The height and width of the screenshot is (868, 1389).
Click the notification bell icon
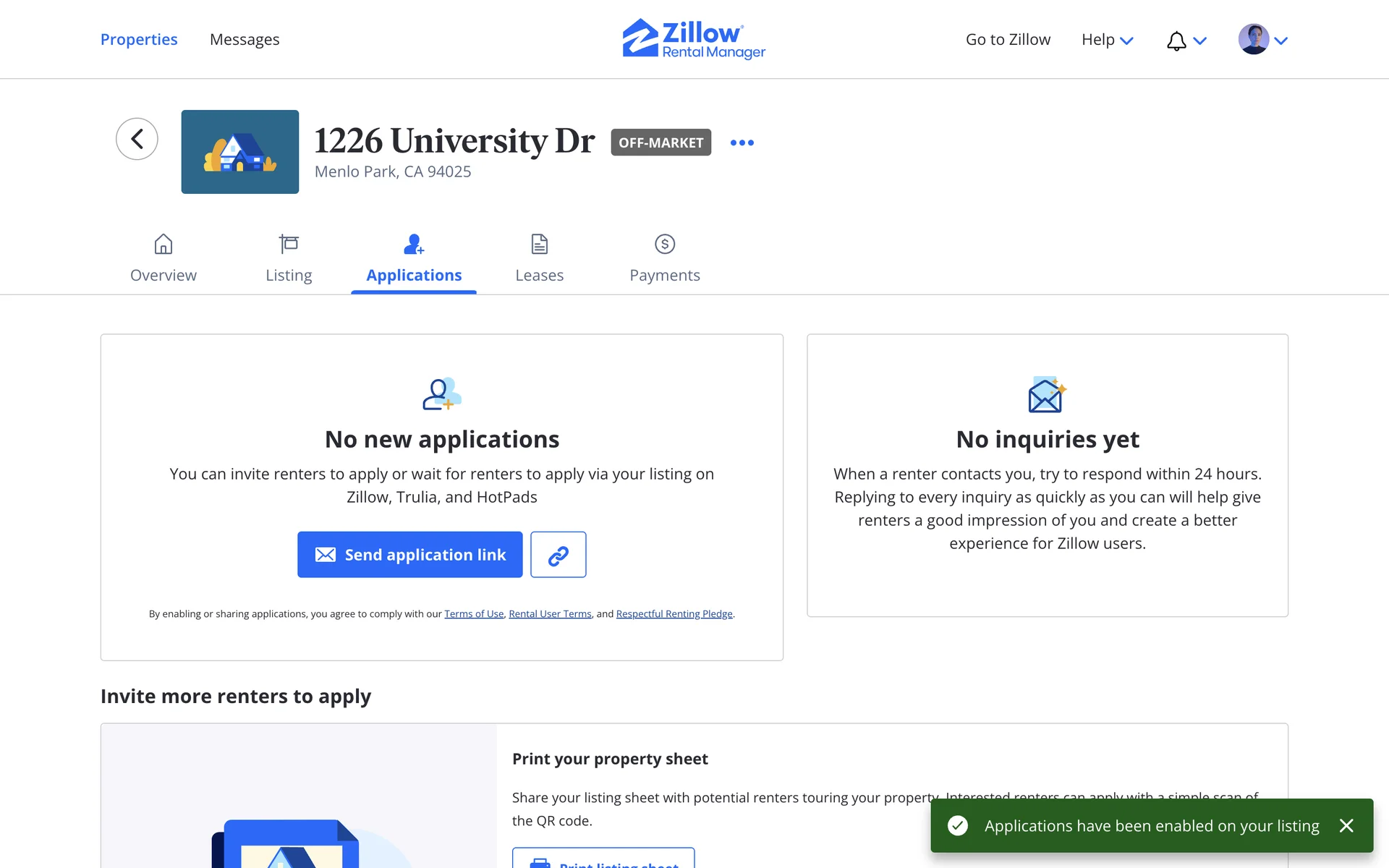click(1176, 41)
